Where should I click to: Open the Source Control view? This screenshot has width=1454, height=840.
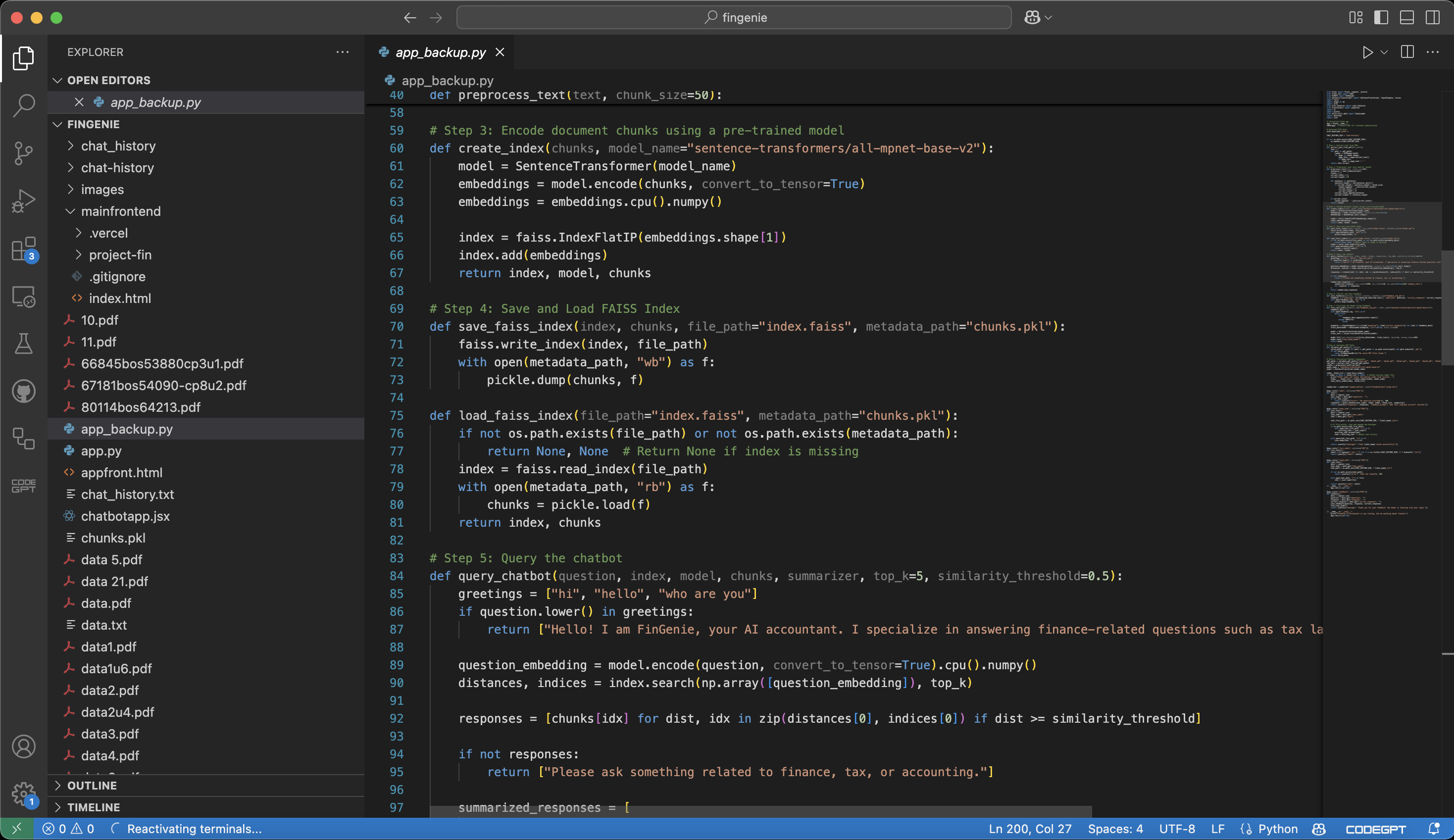tap(24, 153)
